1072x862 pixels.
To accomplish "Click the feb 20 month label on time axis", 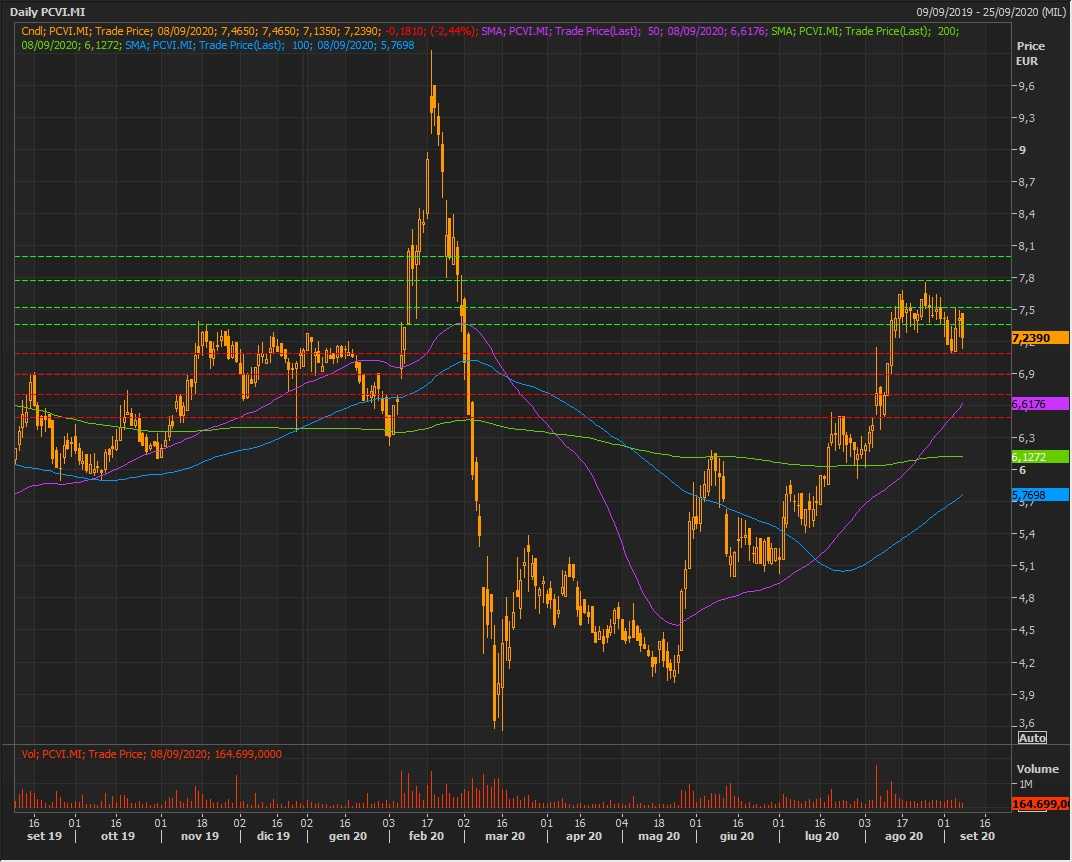I will (x=426, y=835).
